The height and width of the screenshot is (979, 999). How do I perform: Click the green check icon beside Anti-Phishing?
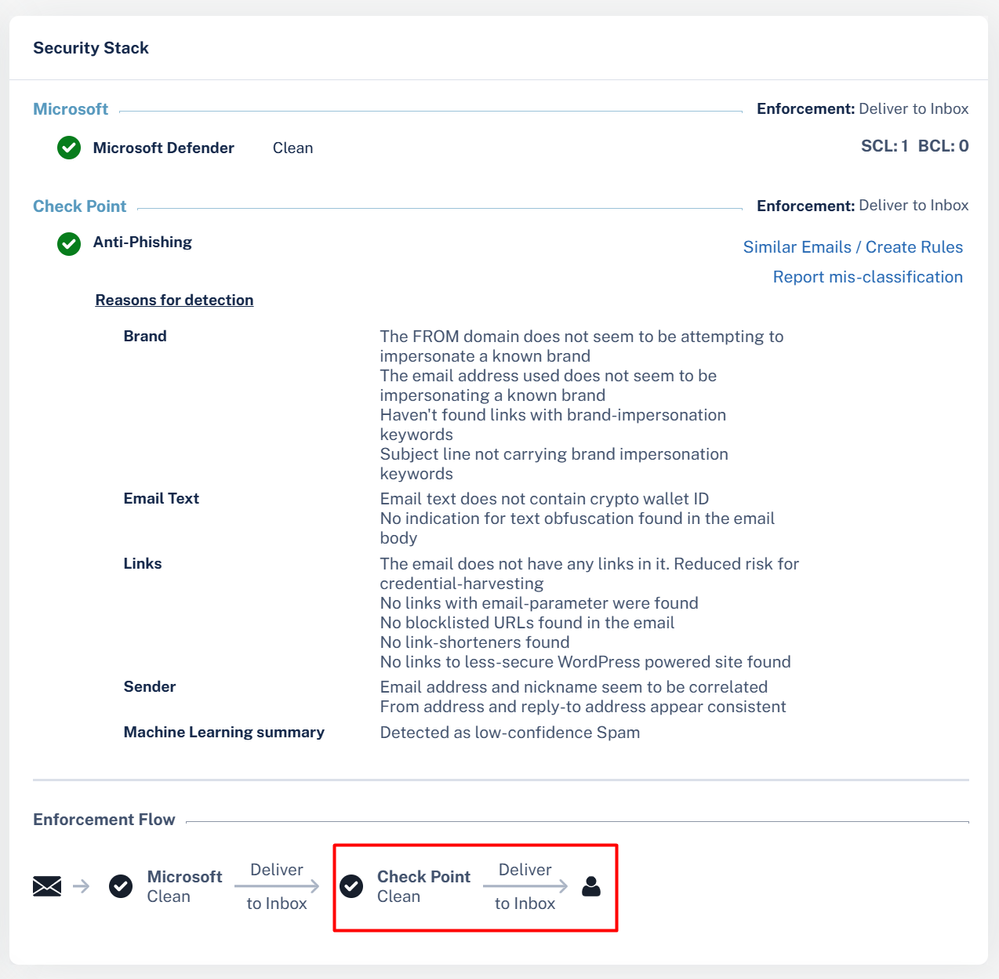click(x=69, y=243)
